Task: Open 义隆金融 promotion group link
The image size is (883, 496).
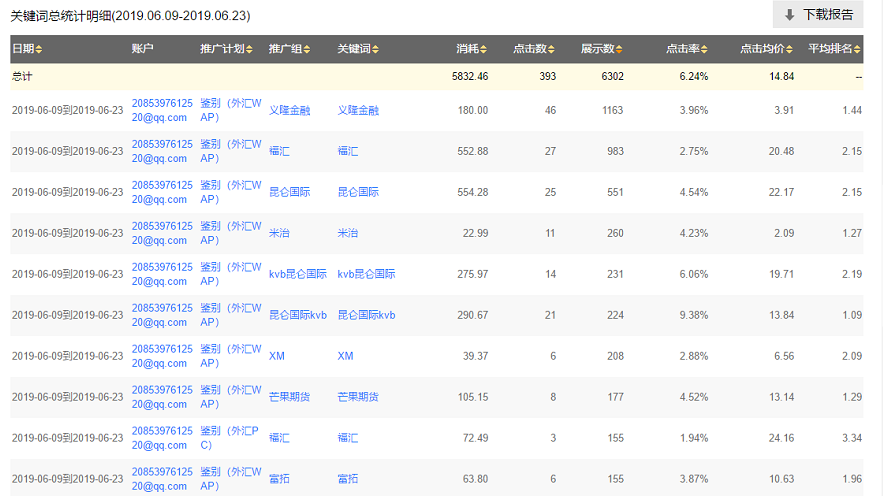Action: click(289, 110)
